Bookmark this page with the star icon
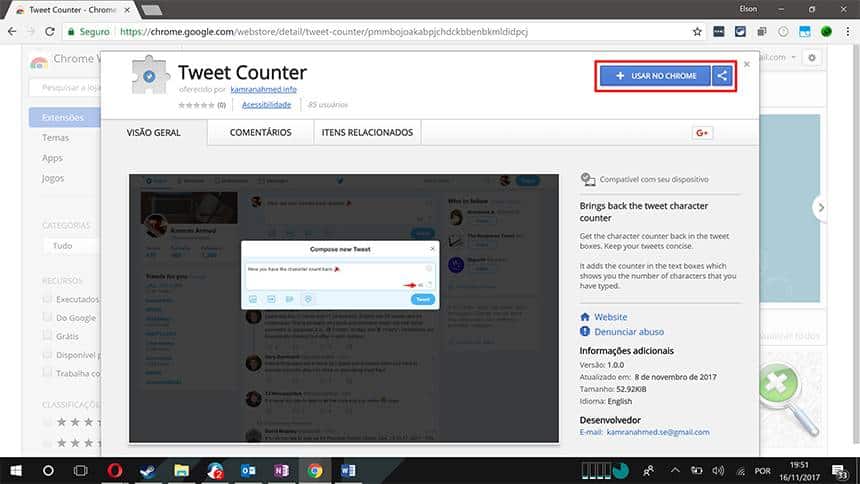This screenshot has width=860, height=484. 697,32
